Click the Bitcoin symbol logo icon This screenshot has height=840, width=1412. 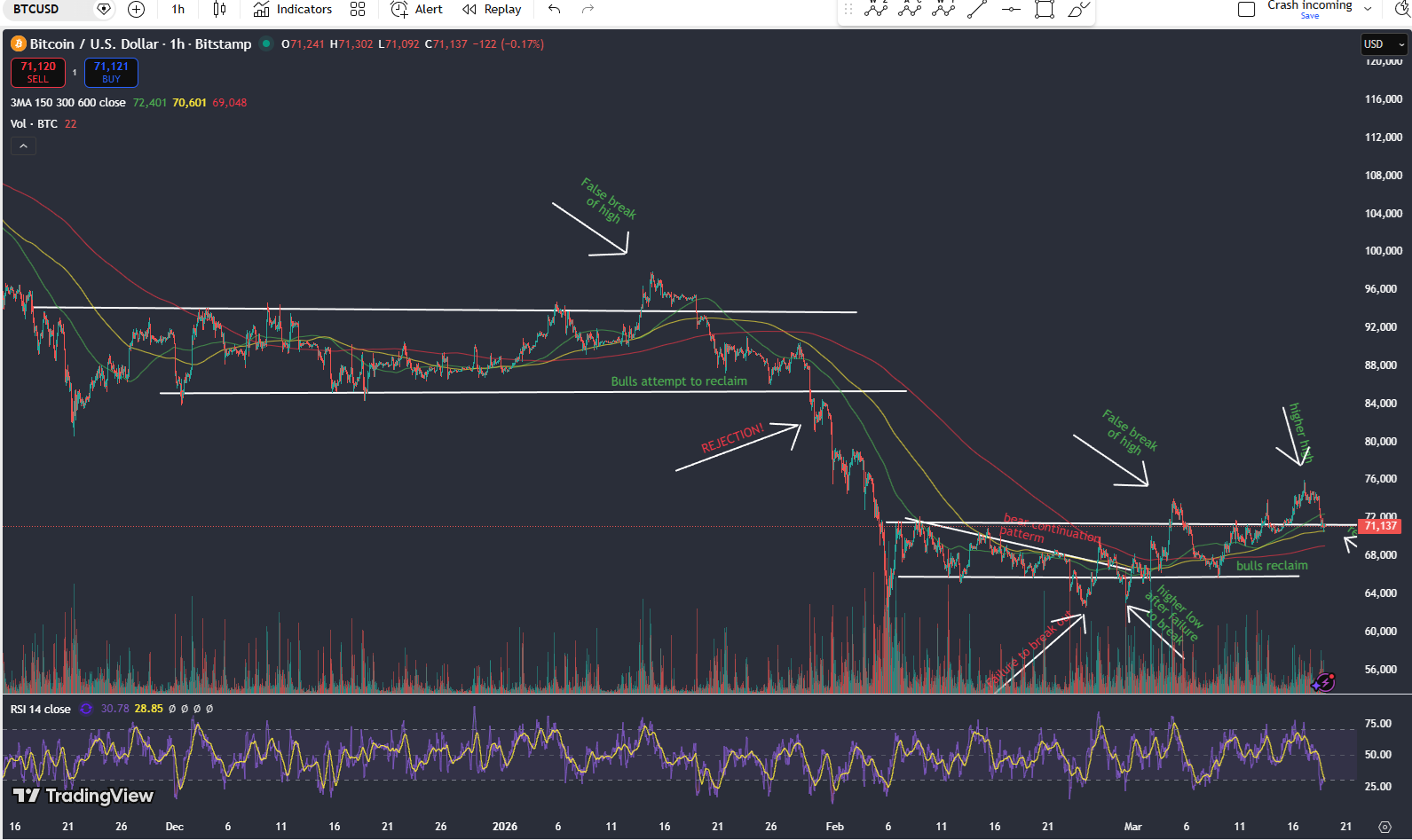[19, 43]
